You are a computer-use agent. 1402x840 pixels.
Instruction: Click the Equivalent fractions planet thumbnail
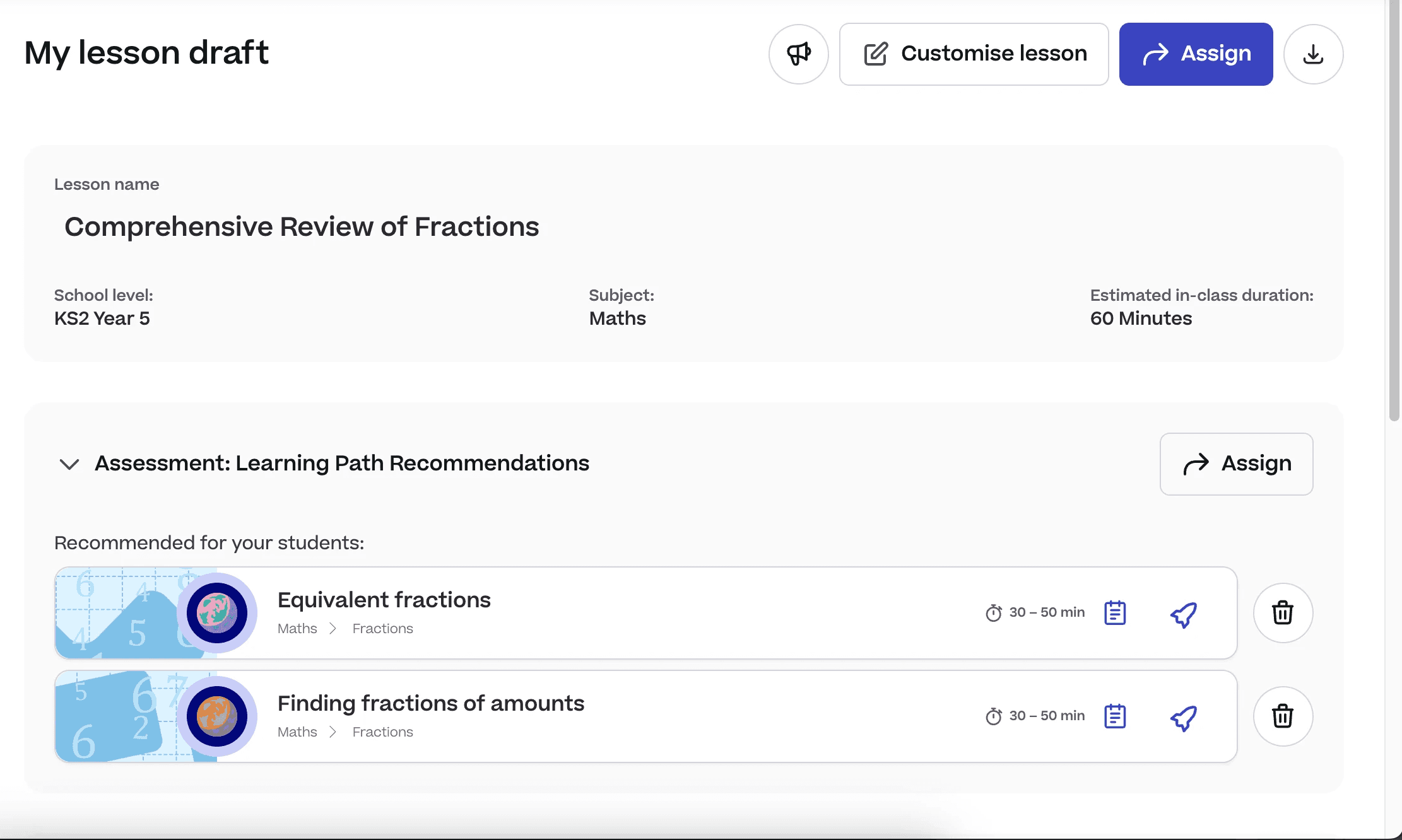(216, 613)
